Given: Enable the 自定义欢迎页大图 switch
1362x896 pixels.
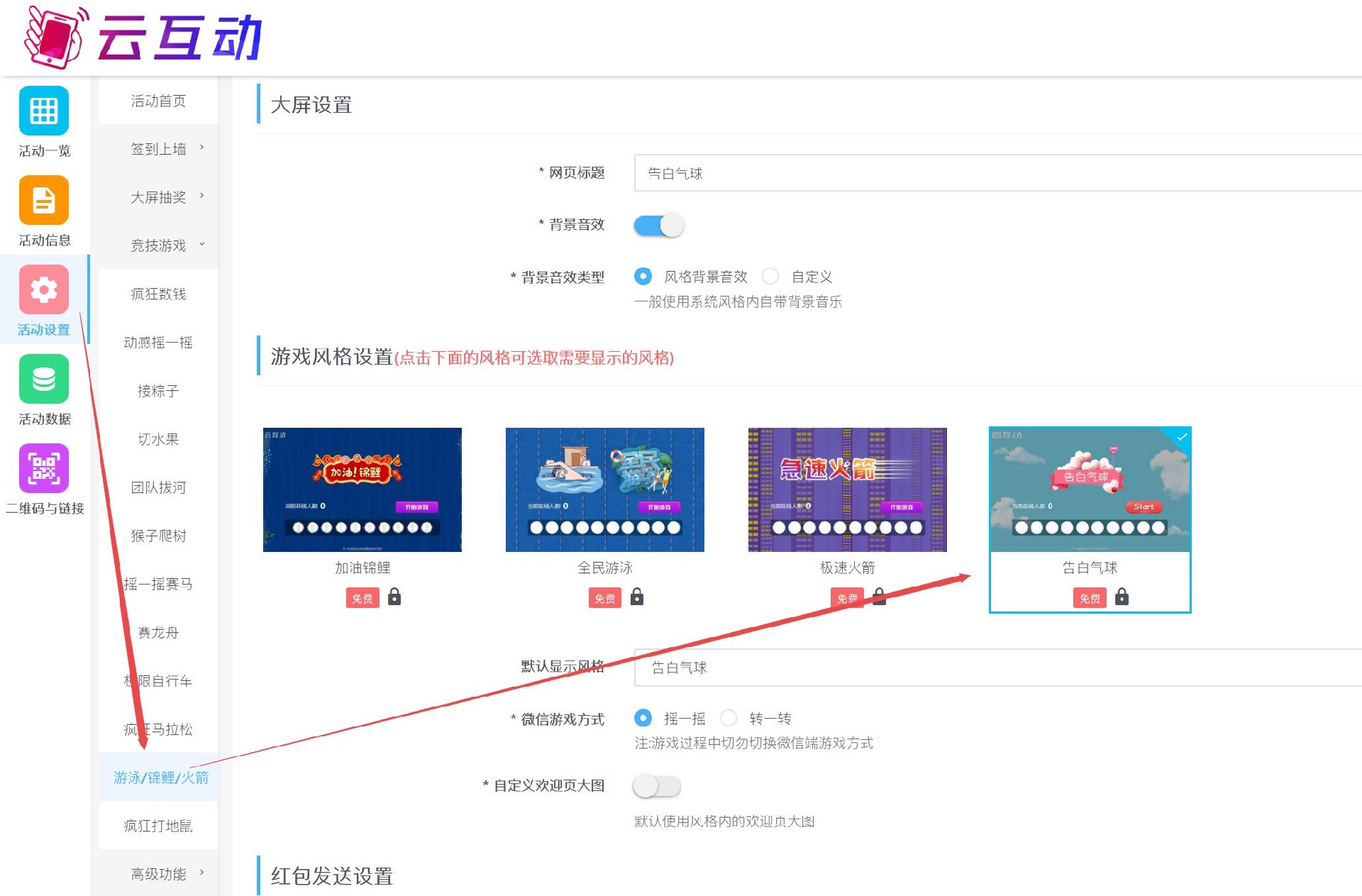Looking at the screenshot, I should [657, 786].
